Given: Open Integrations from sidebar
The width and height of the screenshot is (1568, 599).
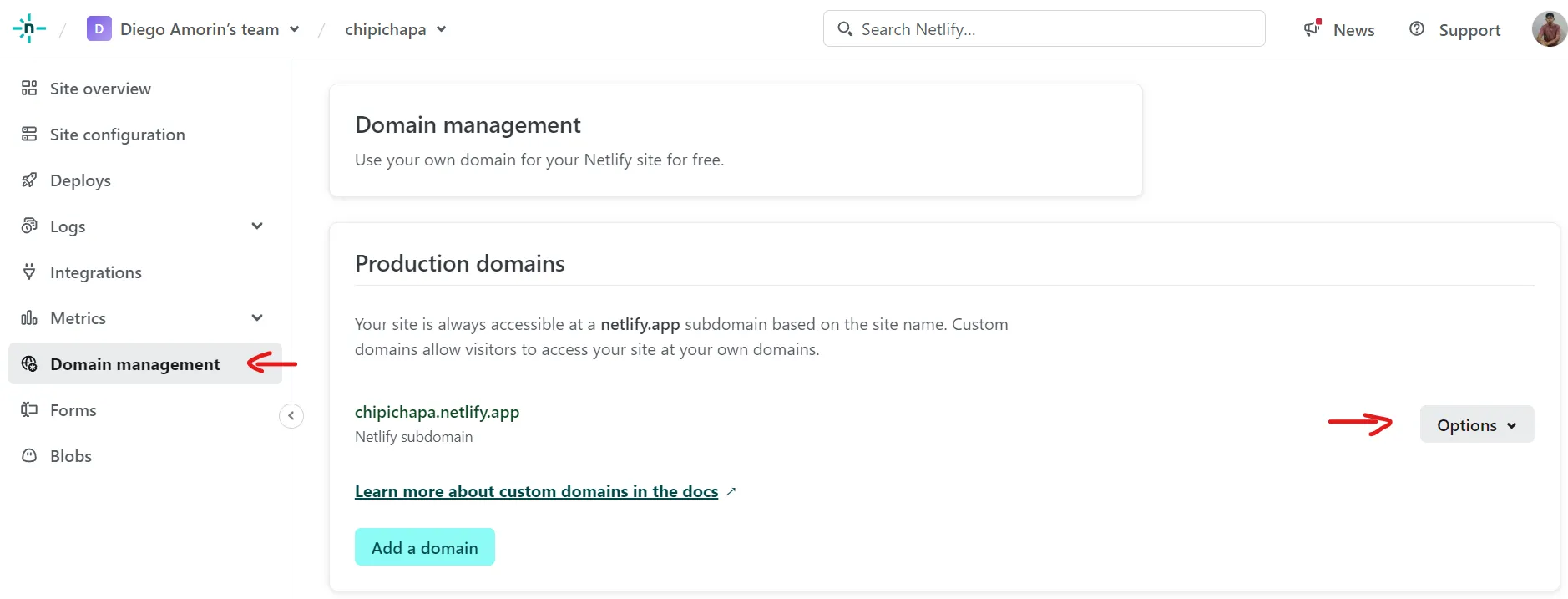Looking at the screenshot, I should click(96, 272).
